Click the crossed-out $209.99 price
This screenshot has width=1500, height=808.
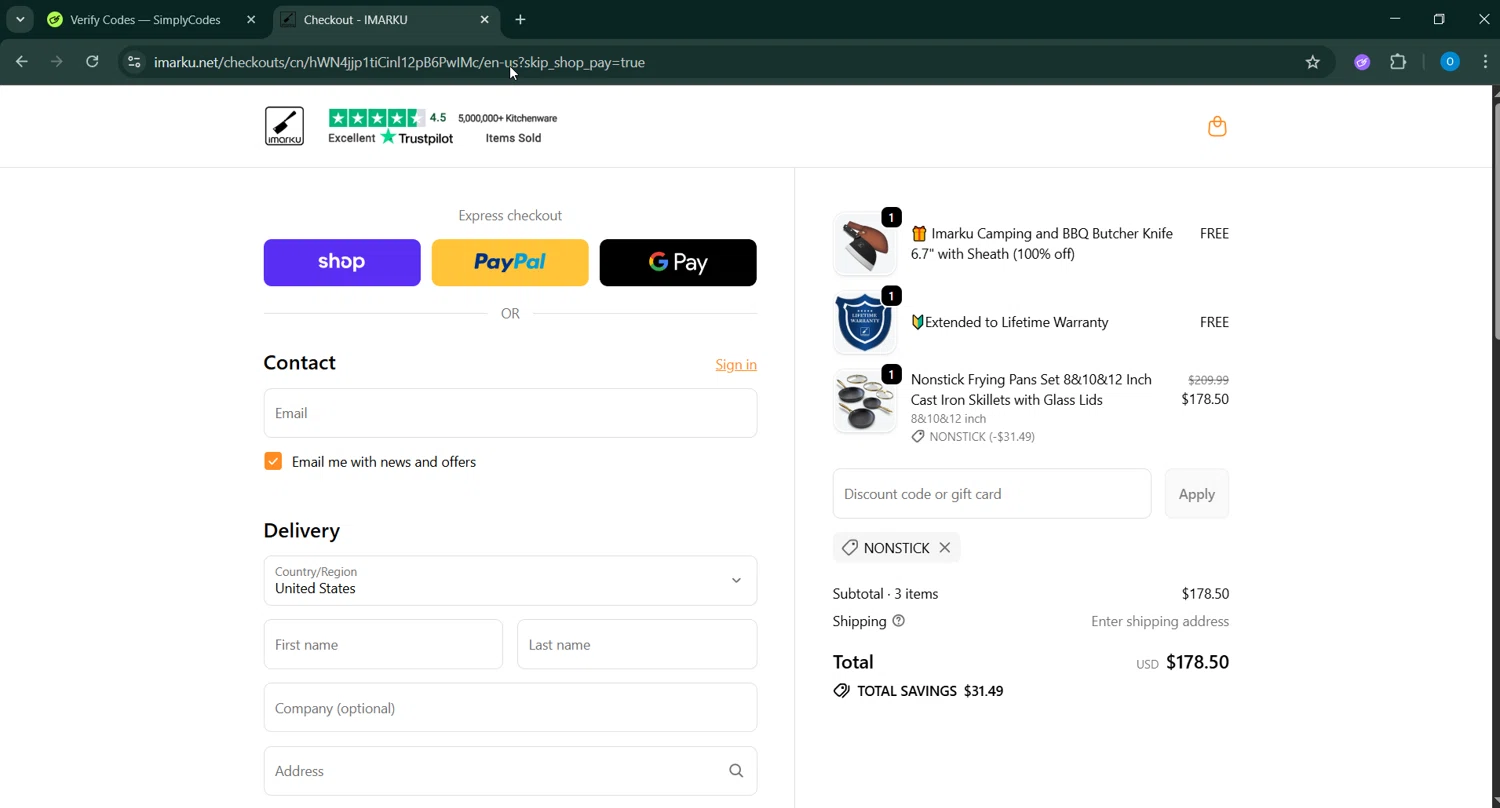[1208, 380]
